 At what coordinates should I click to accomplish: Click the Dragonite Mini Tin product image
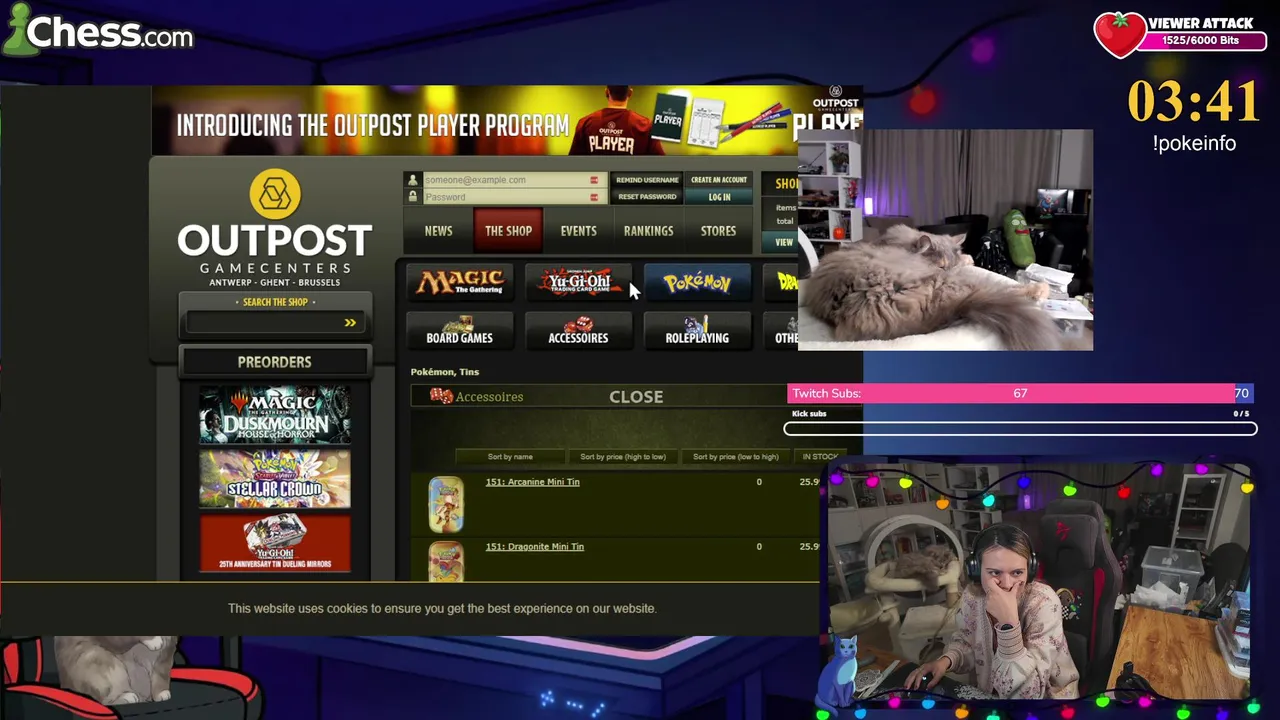(446, 562)
